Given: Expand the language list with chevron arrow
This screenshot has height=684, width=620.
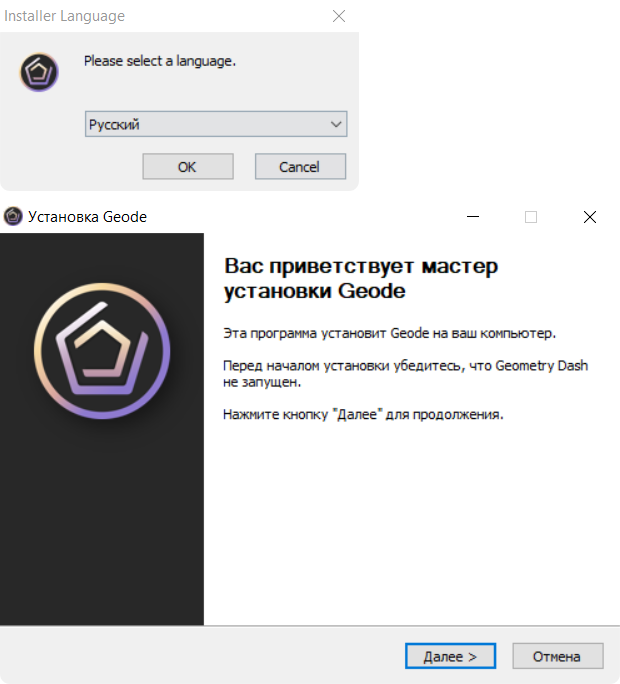Looking at the screenshot, I should 336,124.
